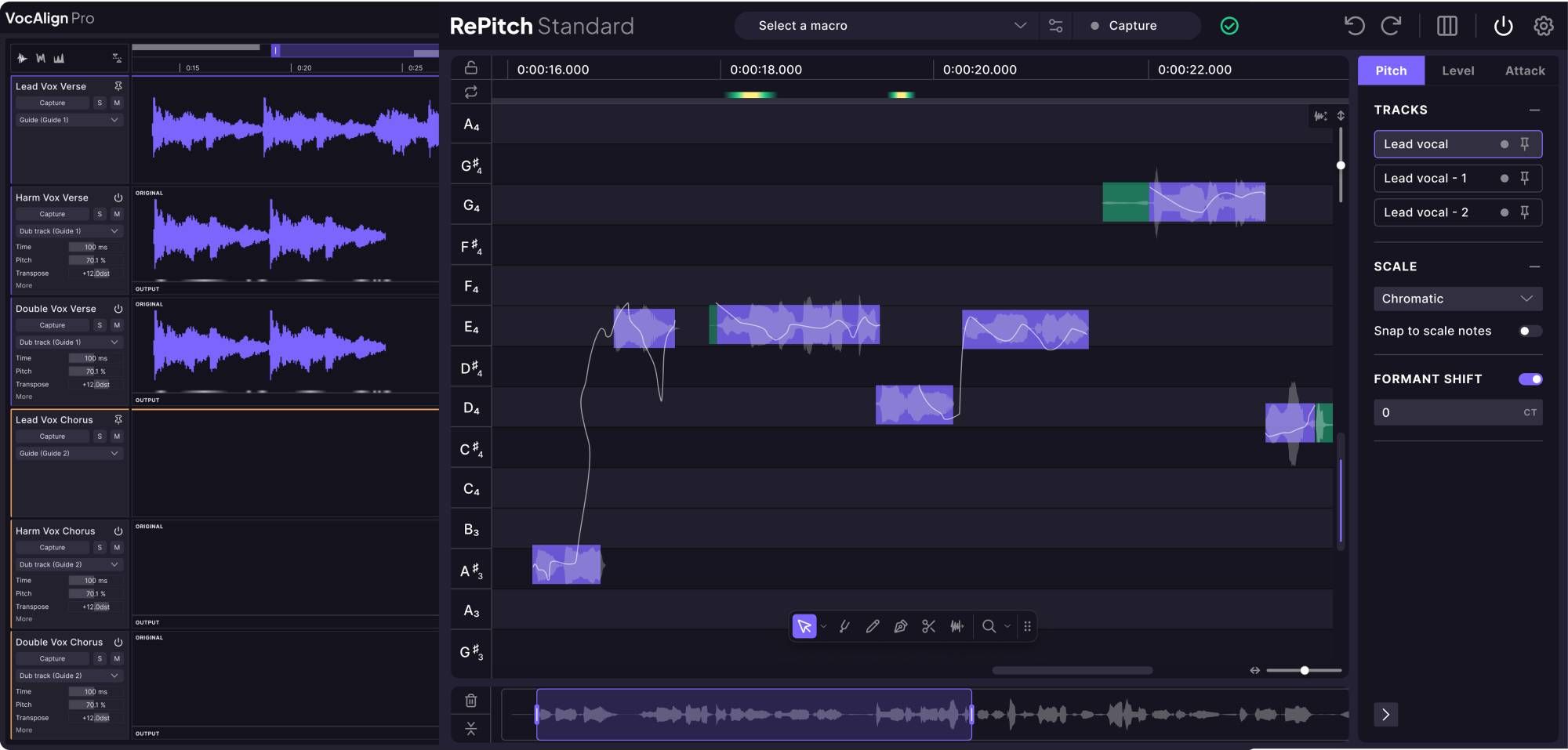Select the arrow pointer tool
This screenshot has height=750, width=1568.
click(804, 626)
